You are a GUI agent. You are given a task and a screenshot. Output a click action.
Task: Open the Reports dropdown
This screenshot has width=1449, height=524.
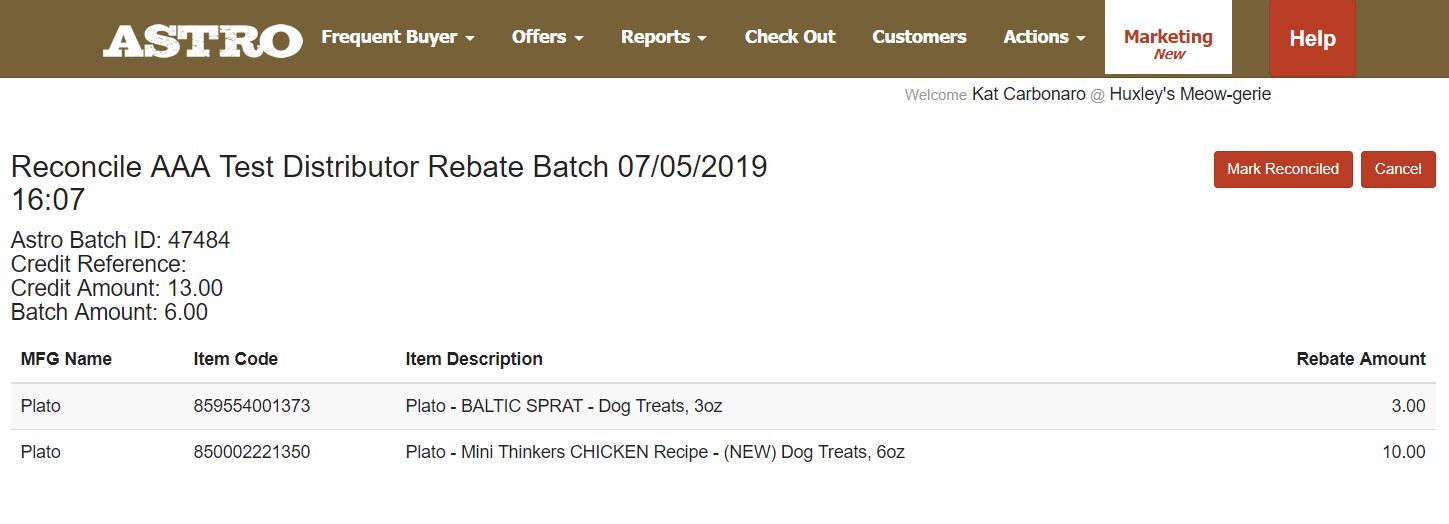(663, 37)
